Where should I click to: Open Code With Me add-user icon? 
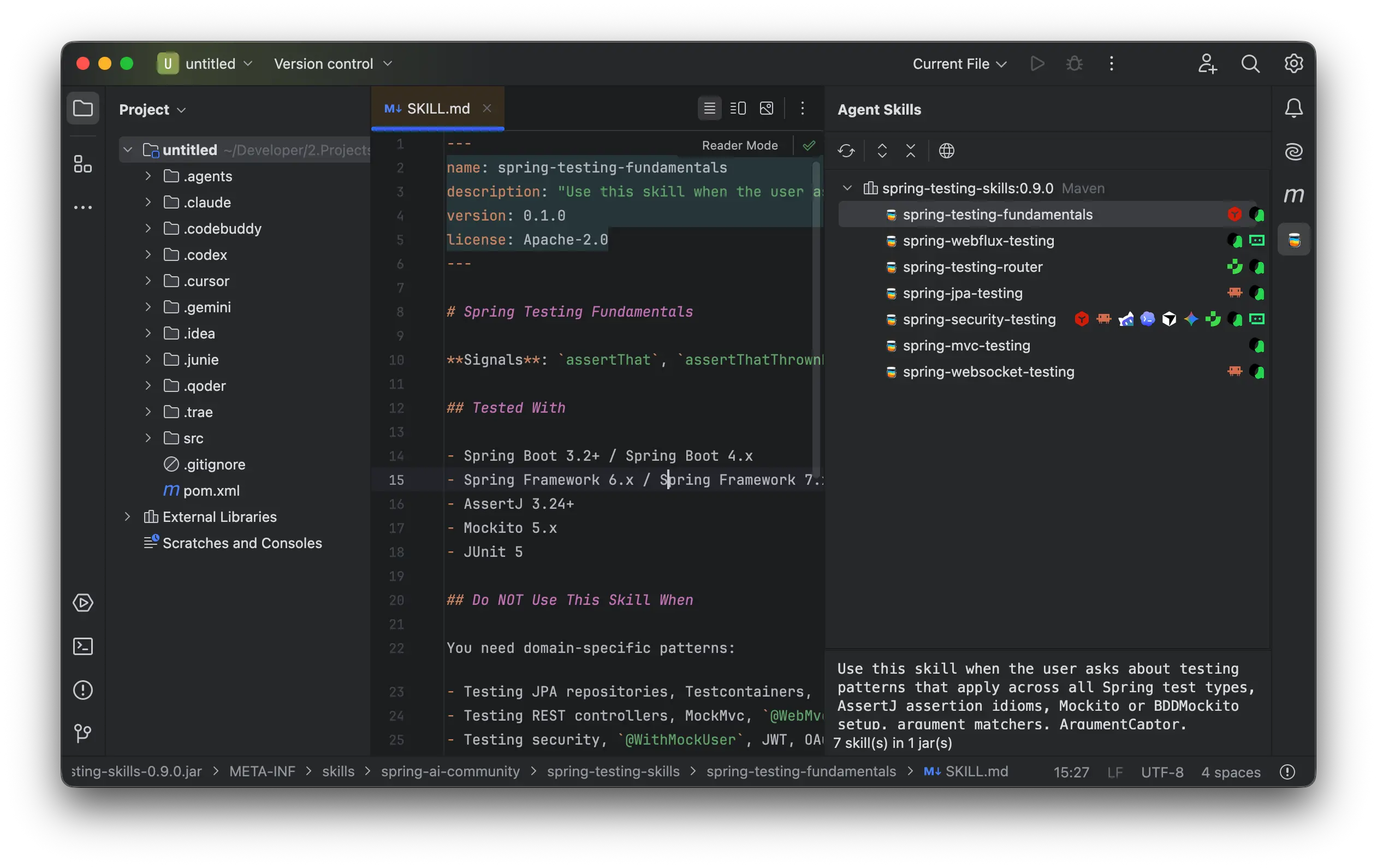[x=1207, y=63]
